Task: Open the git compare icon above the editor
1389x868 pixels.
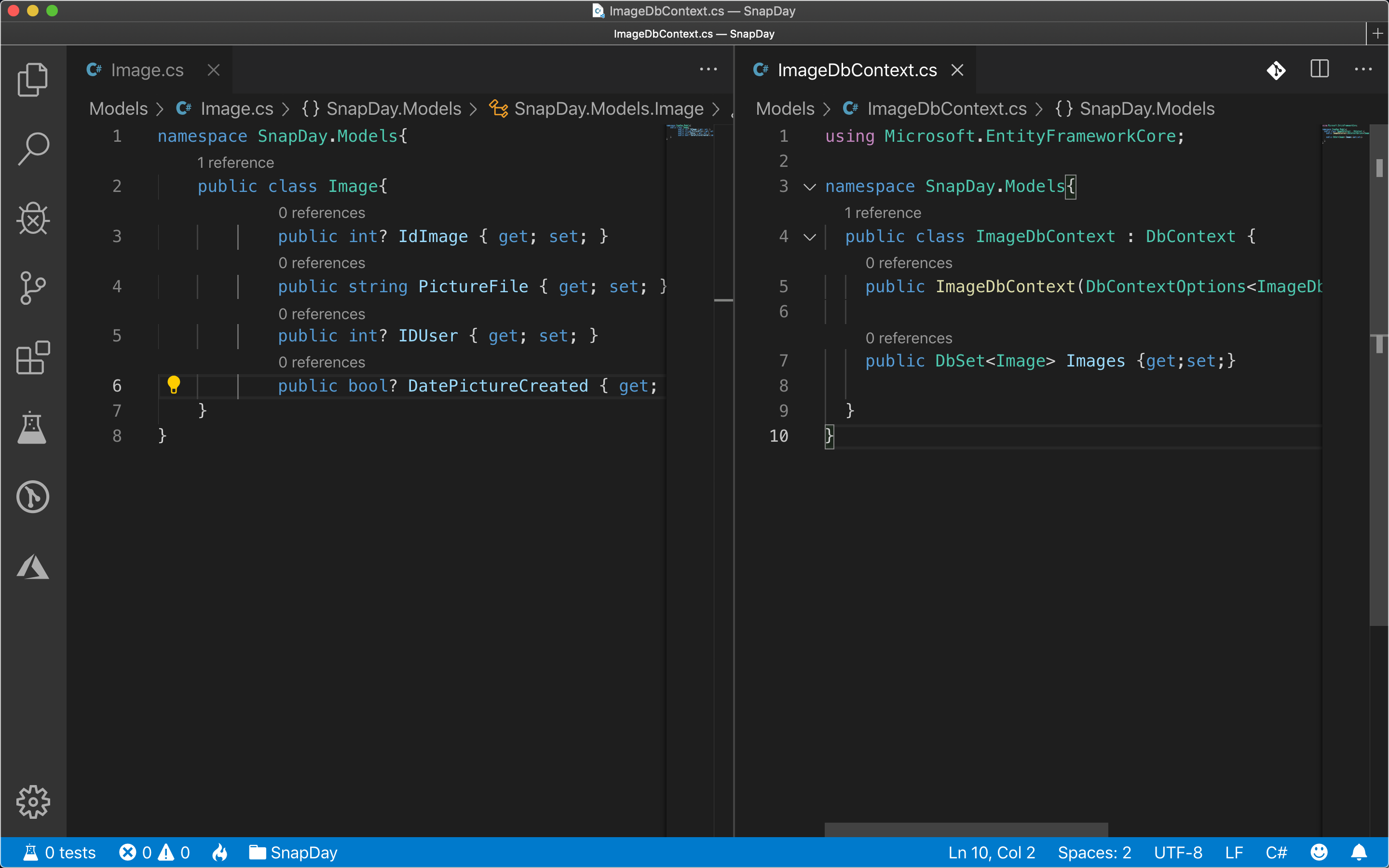Action: tap(1275, 69)
